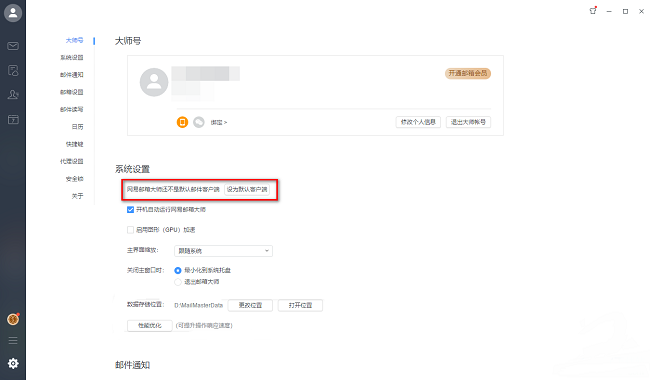The height and width of the screenshot is (380, 650).
Task: Go to 邮箱设置 in settings navigation
Action: click(72, 92)
